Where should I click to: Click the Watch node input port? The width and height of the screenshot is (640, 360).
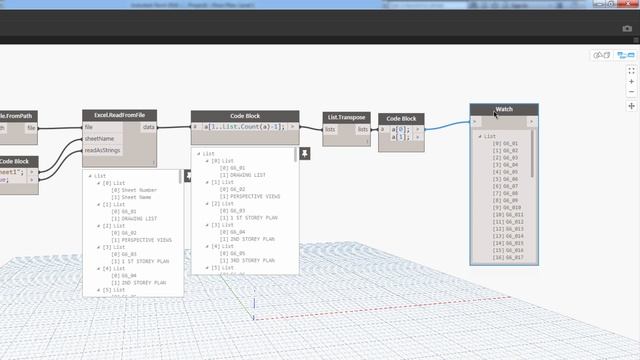[475, 122]
